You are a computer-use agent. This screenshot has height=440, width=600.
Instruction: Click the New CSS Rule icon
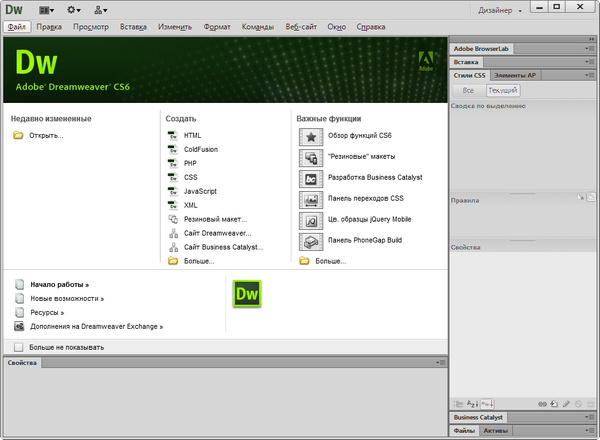[x=555, y=403]
